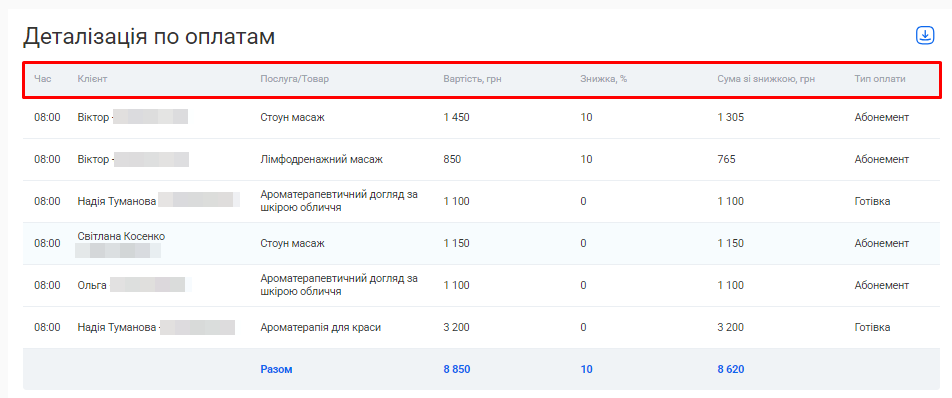The width and height of the screenshot is (952, 398).
Task: Select Надія Туманова in Ароматерапія для краси row
Action: [117, 328]
